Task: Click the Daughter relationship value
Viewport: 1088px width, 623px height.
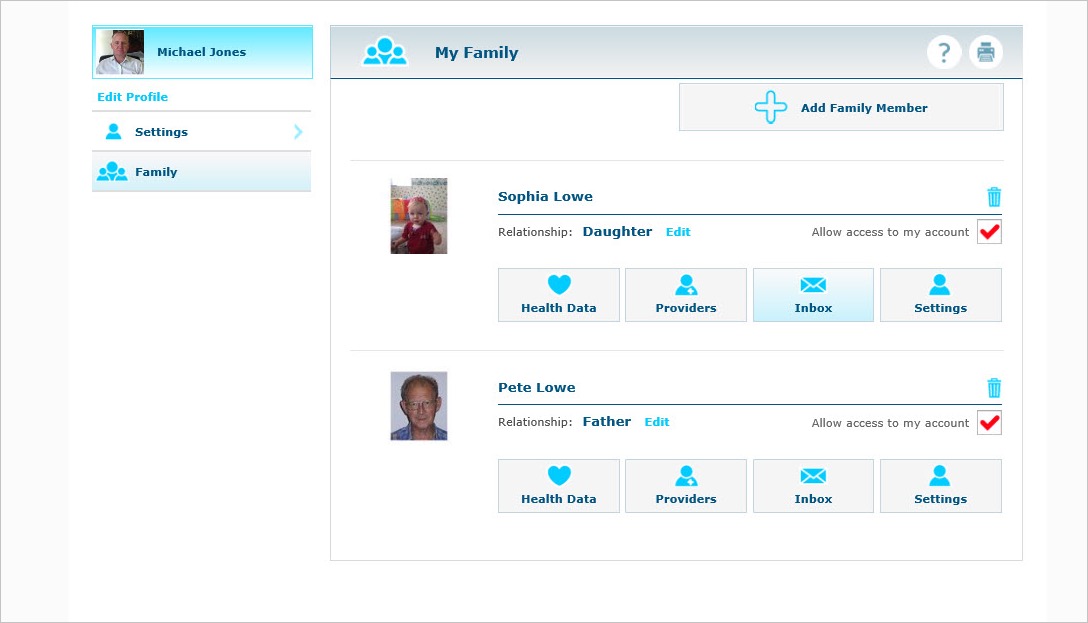Action: [x=617, y=232]
